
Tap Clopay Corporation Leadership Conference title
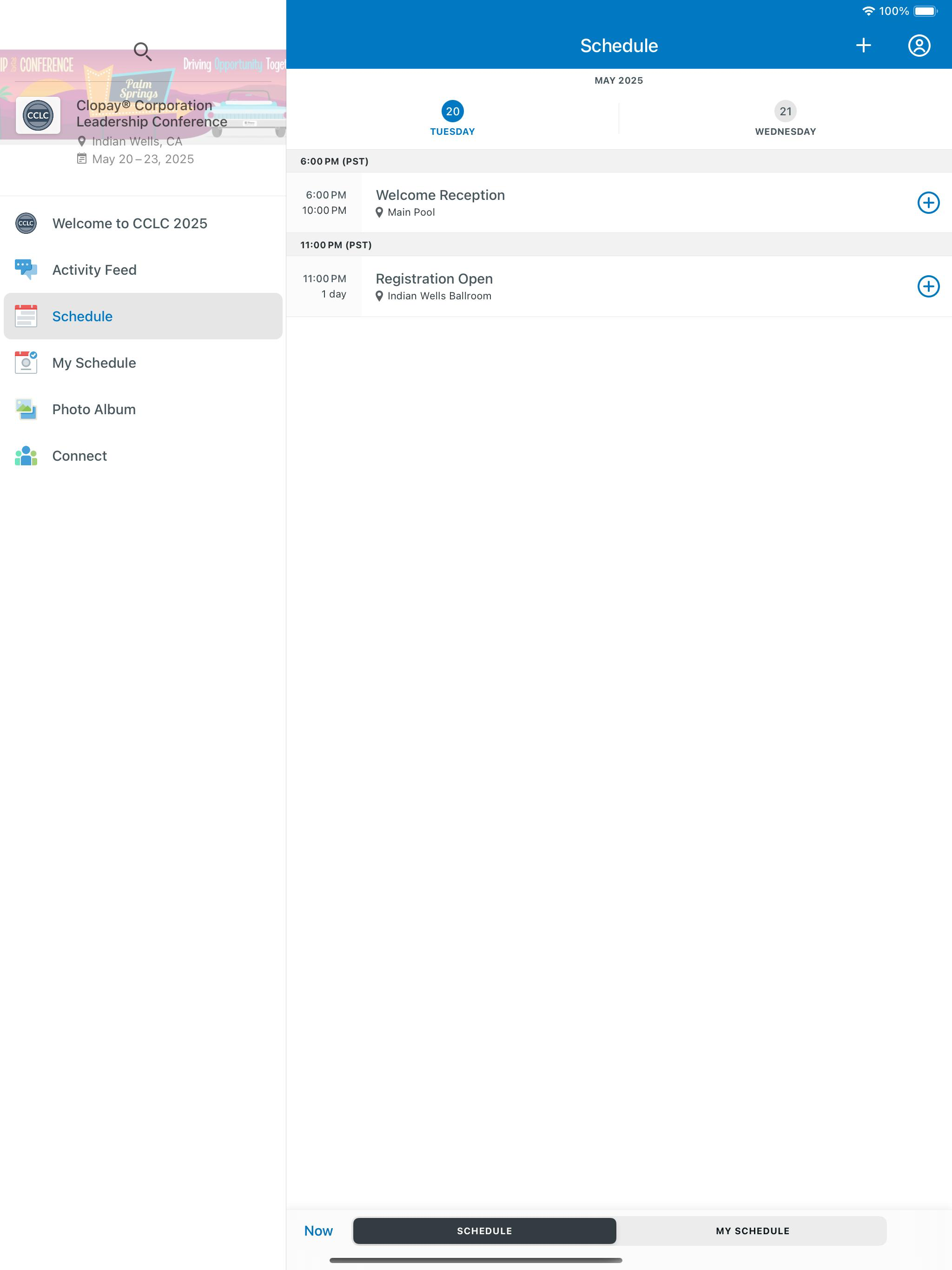pyautogui.click(x=152, y=114)
